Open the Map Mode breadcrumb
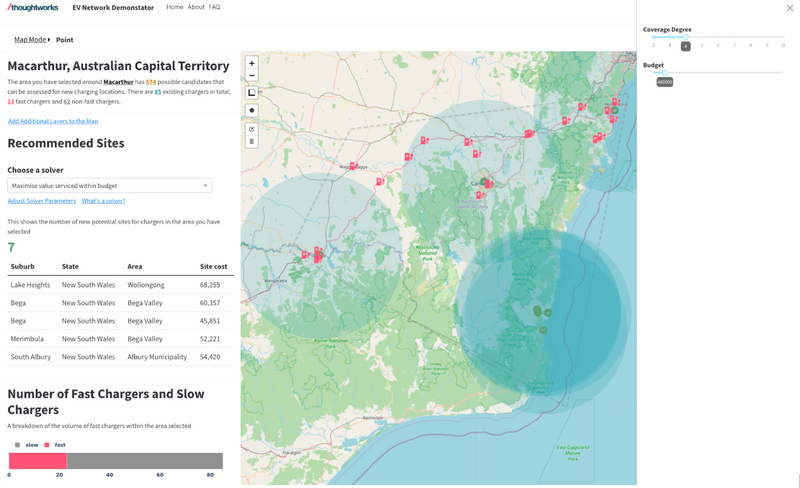 tap(30, 40)
